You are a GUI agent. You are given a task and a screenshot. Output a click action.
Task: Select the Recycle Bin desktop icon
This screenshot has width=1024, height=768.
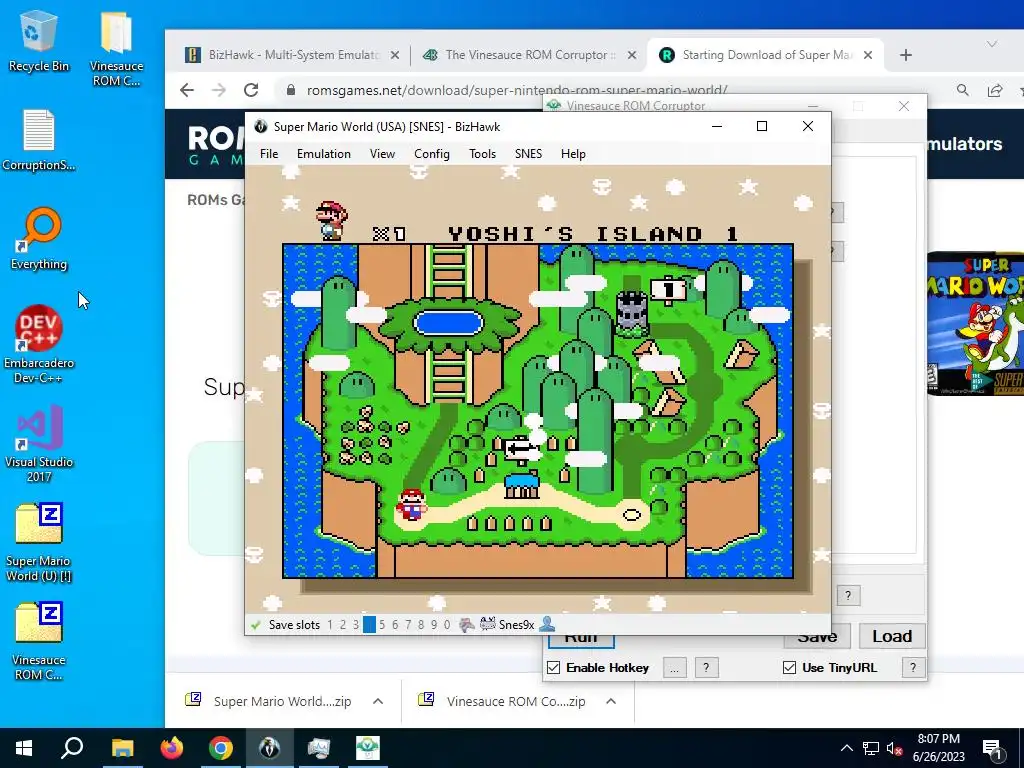tap(39, 41)
